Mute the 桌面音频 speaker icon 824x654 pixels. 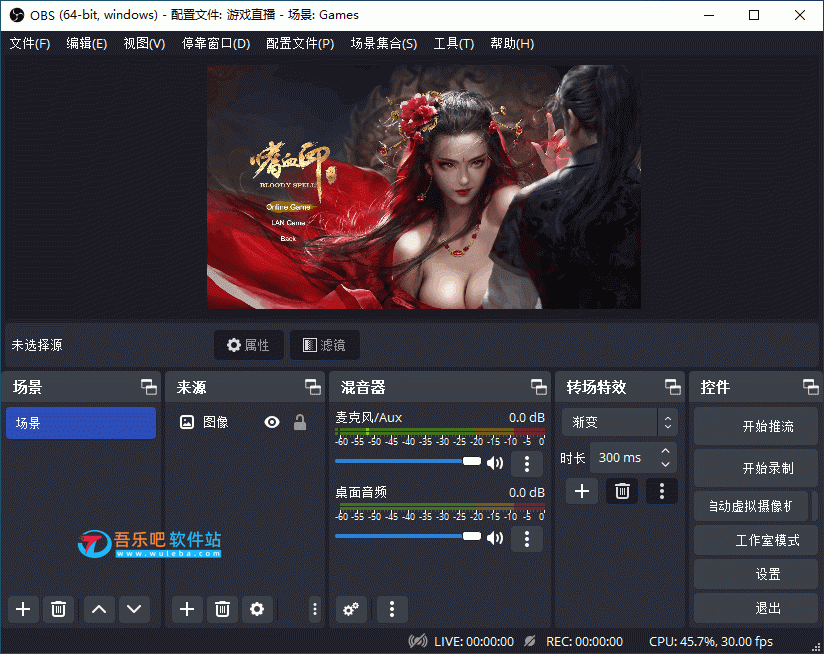click(x=495, y=538)
